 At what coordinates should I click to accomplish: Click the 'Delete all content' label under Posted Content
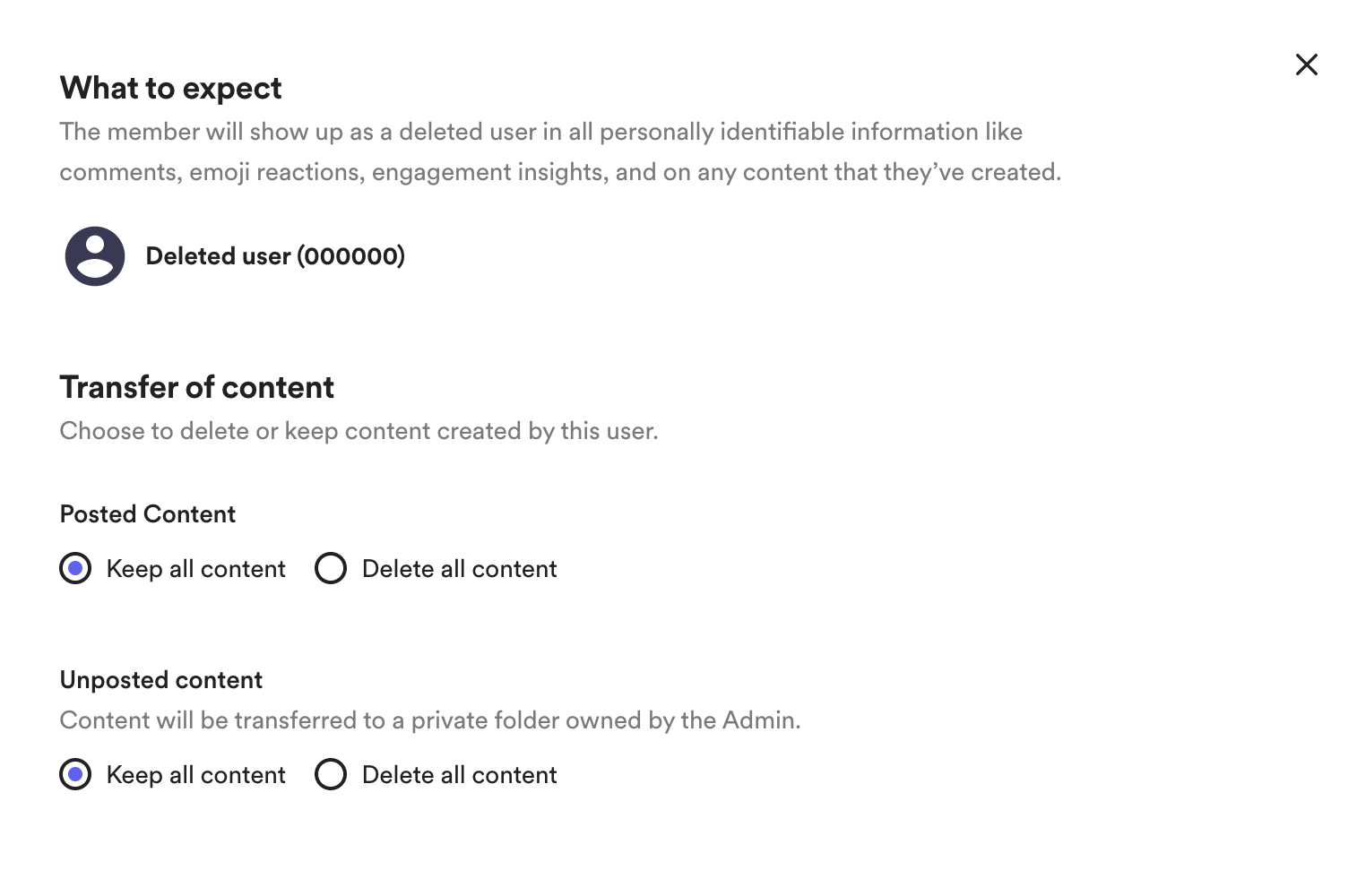pyautogui.click(x=459, y=569)
